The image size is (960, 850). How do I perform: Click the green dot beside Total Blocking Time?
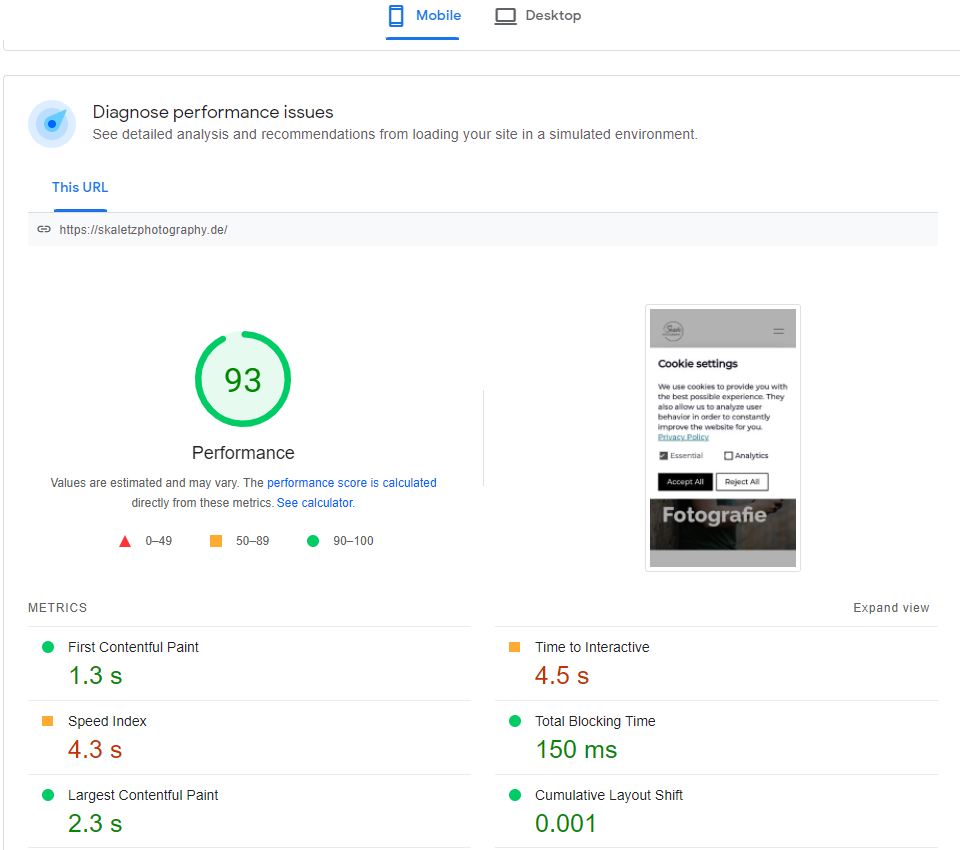tap(515, 721)
